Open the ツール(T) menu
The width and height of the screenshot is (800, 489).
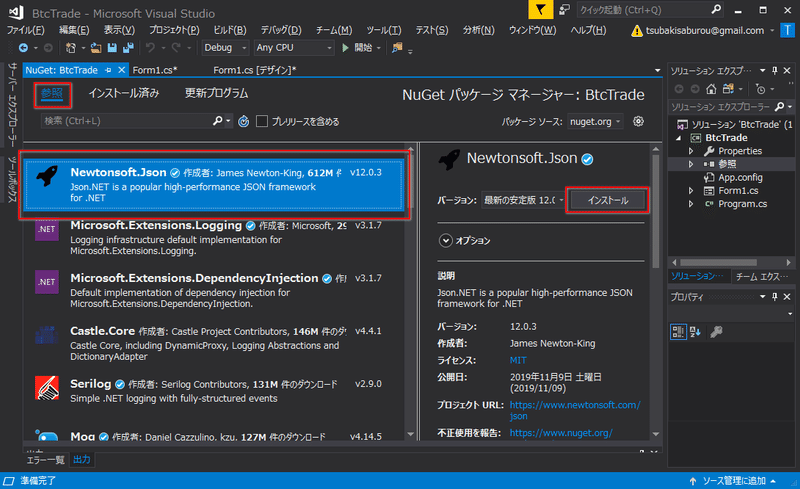pyautogui.click(x=384, y=30)
